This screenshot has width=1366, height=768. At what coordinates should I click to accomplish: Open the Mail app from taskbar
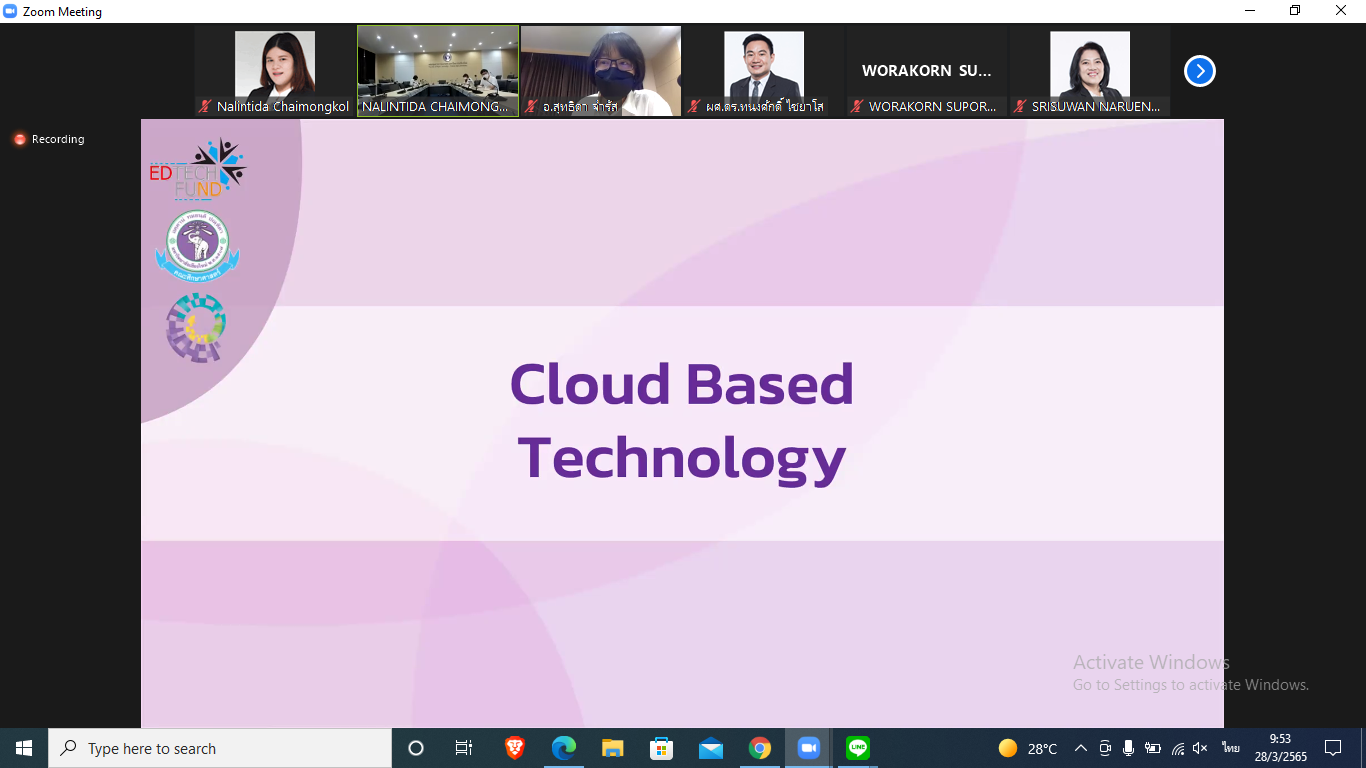pos(711,748)
